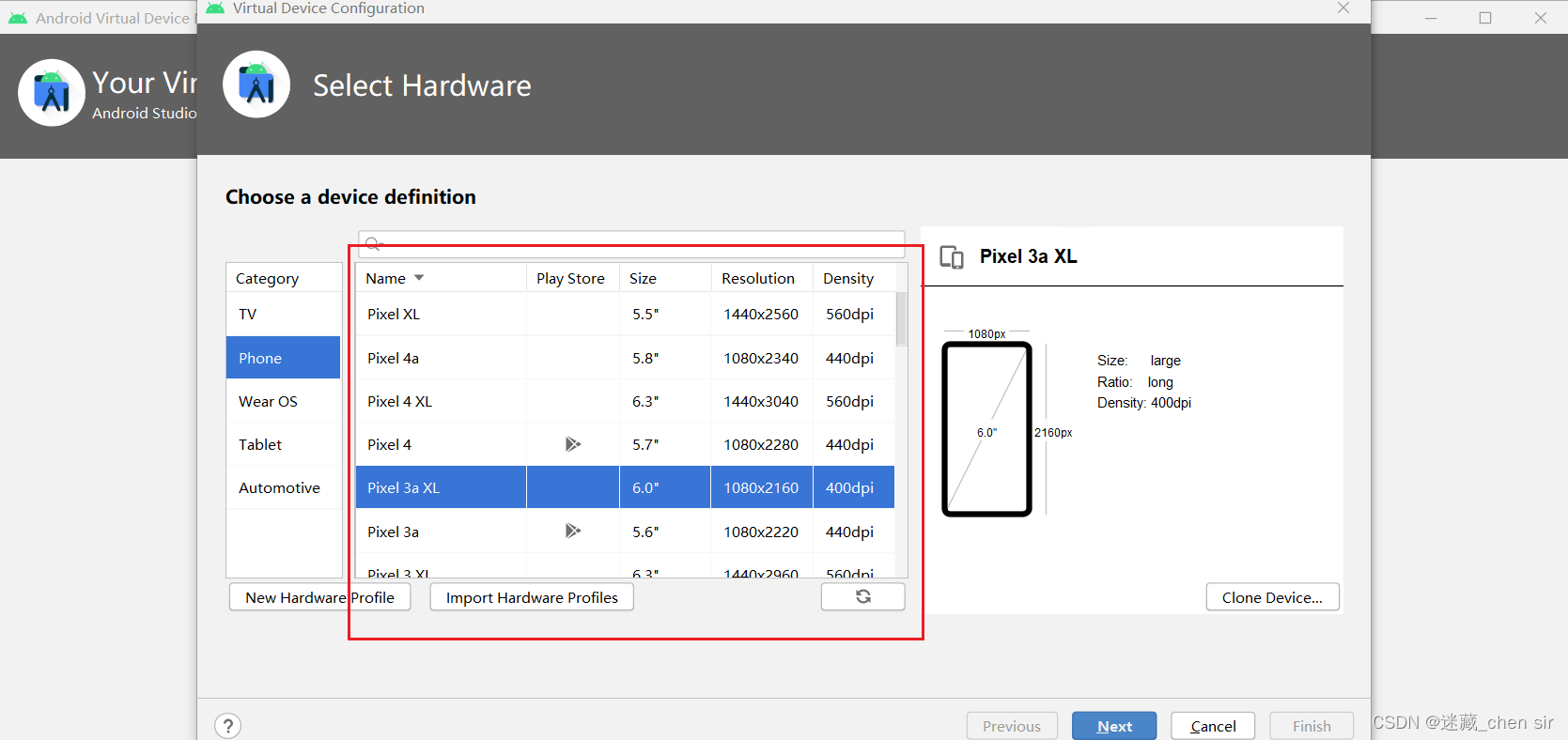Viewport: 1568px width, 740px height.
Task: Close the Virtual Device Configuration dialog
Action: pos(1343,8)
